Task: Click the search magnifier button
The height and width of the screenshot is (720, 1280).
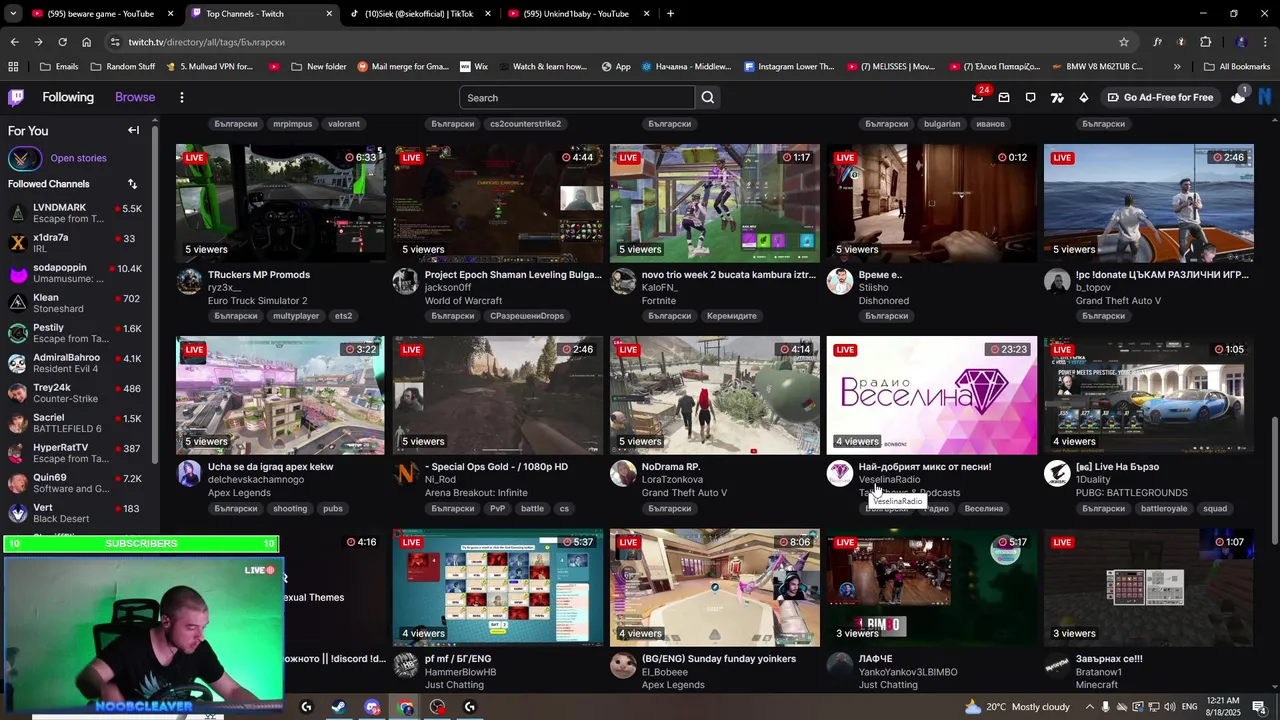Action: [x=708, y=97]
